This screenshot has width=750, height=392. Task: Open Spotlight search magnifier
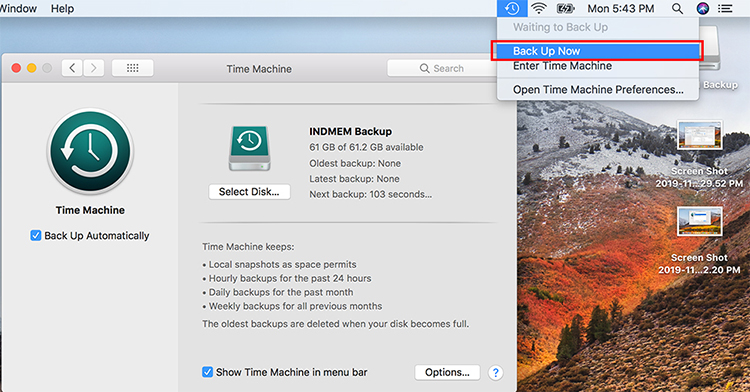[677, 8]
